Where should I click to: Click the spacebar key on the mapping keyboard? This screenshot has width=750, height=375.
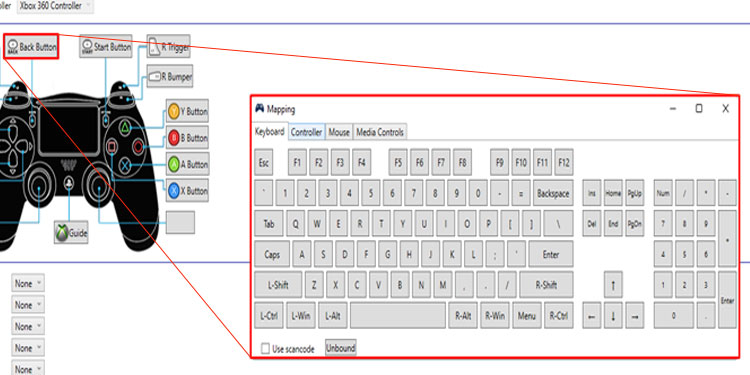(398, 316)
